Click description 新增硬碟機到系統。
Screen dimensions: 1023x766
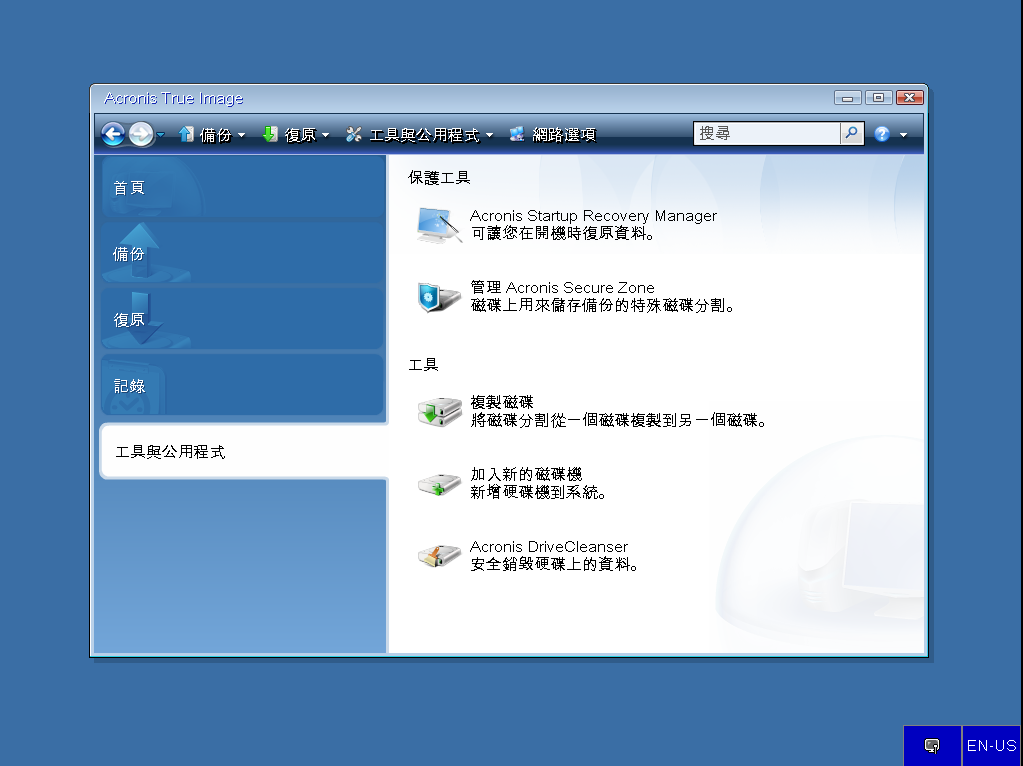coord(539,493)
